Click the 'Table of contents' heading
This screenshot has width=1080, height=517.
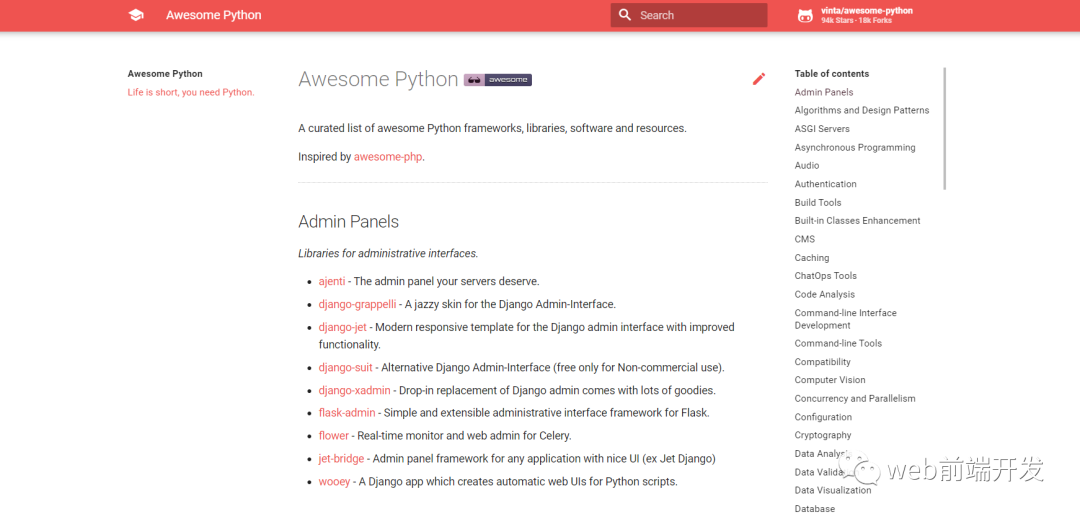pyautogui.click(x=831, y=74)
